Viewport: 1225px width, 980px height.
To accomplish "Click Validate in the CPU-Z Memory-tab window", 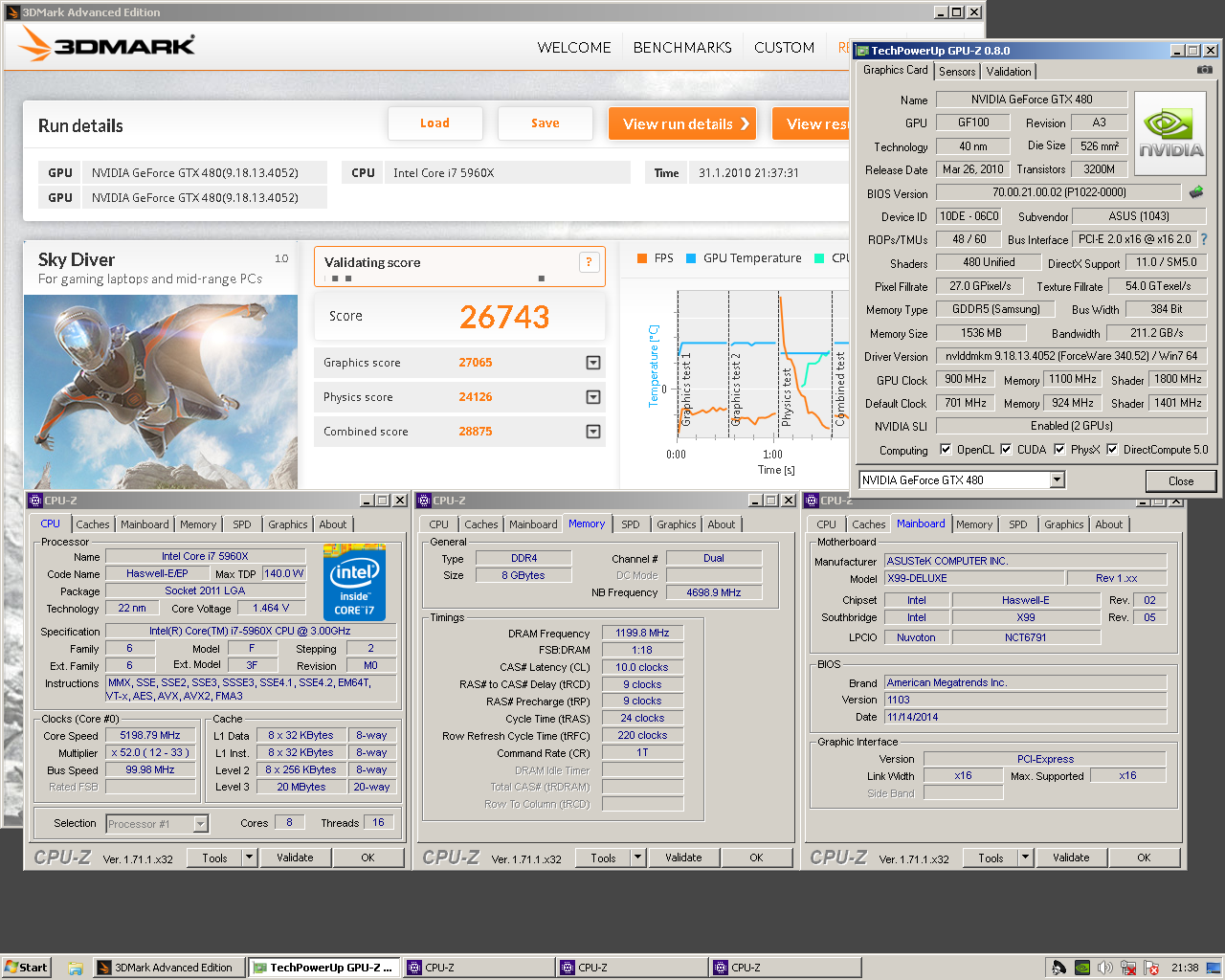I will click(683, 857).
